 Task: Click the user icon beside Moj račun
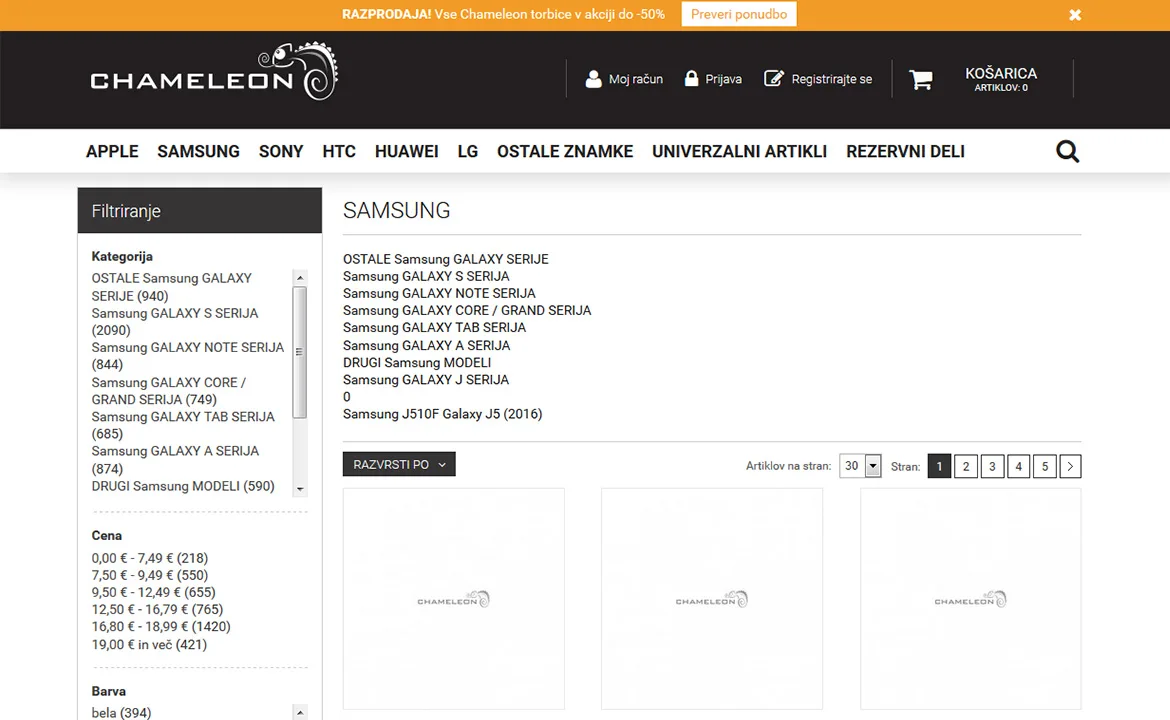pos(593,79)
